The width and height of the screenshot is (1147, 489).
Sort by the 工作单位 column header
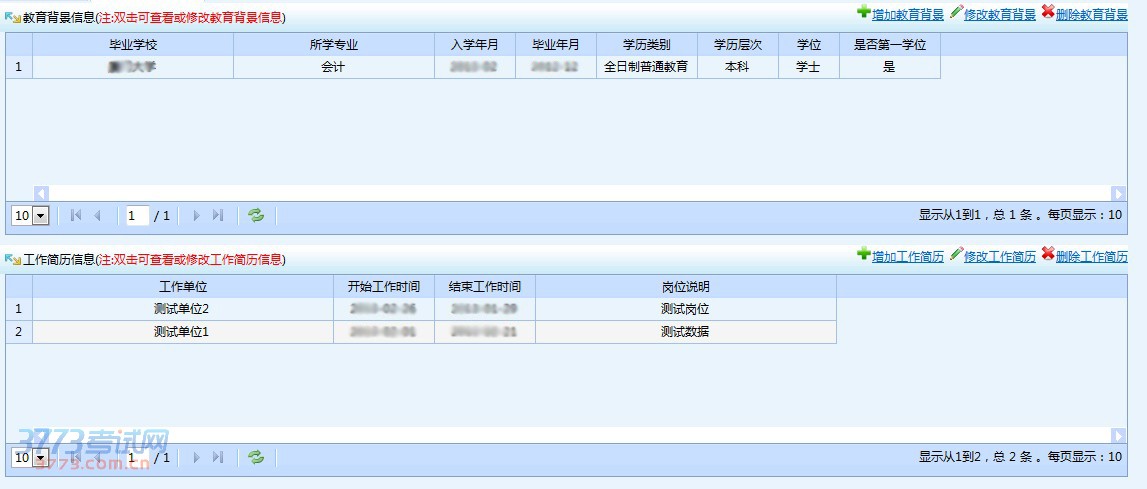(x=182, y=287)
